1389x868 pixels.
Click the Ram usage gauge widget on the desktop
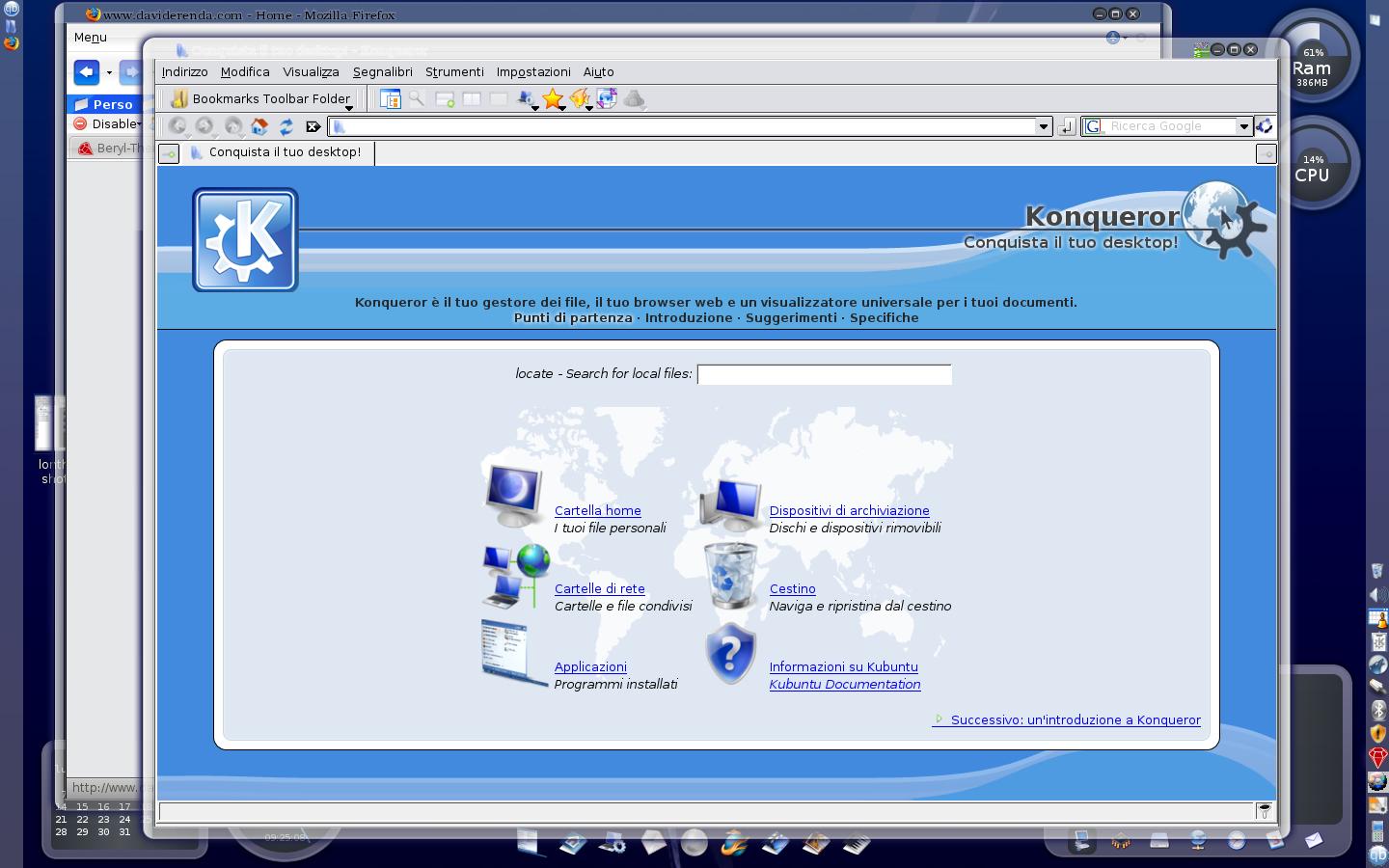[x=1312, y=58]
